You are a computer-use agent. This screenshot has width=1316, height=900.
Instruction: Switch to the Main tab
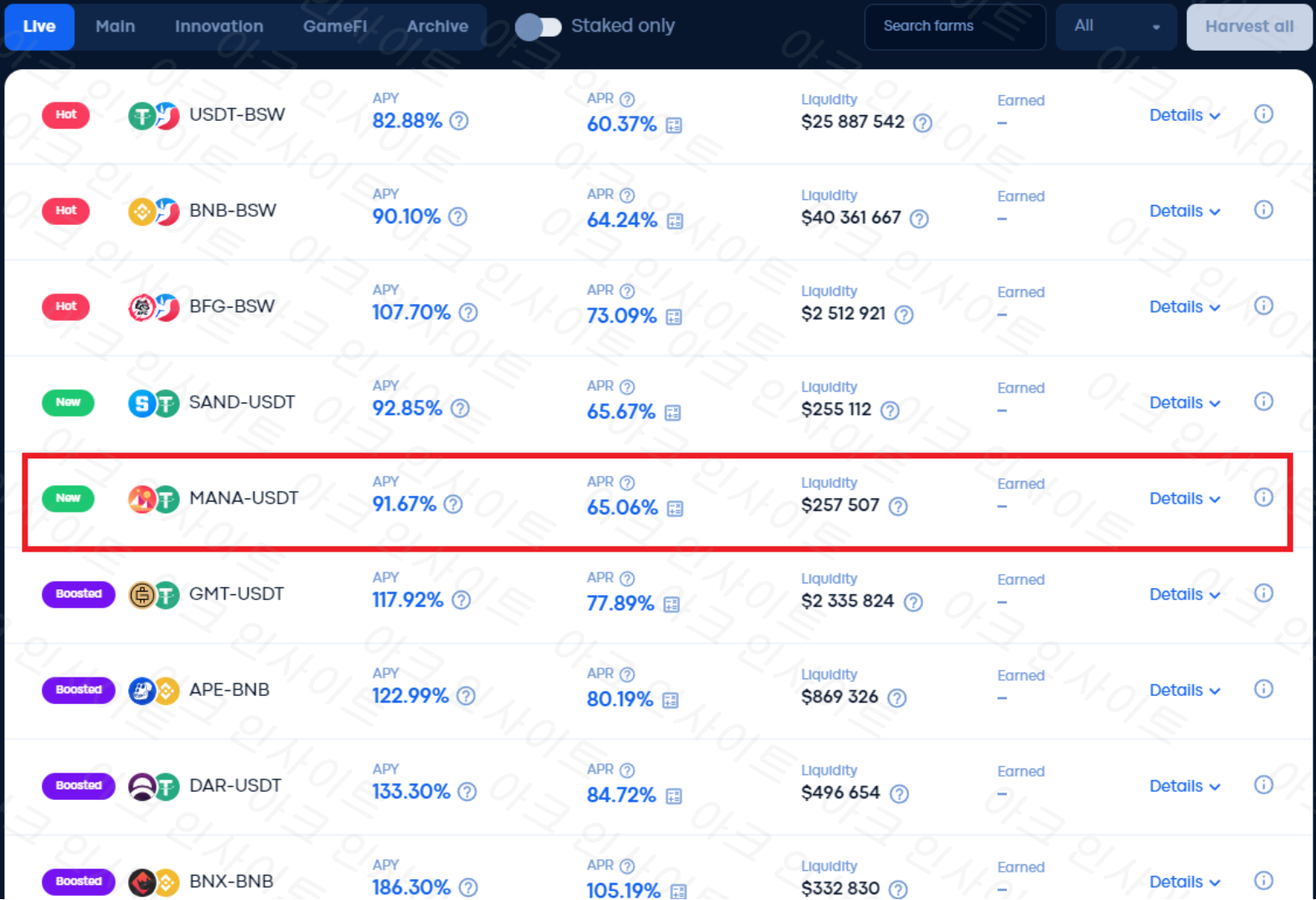pyautogui.click(x=115, y=27)
